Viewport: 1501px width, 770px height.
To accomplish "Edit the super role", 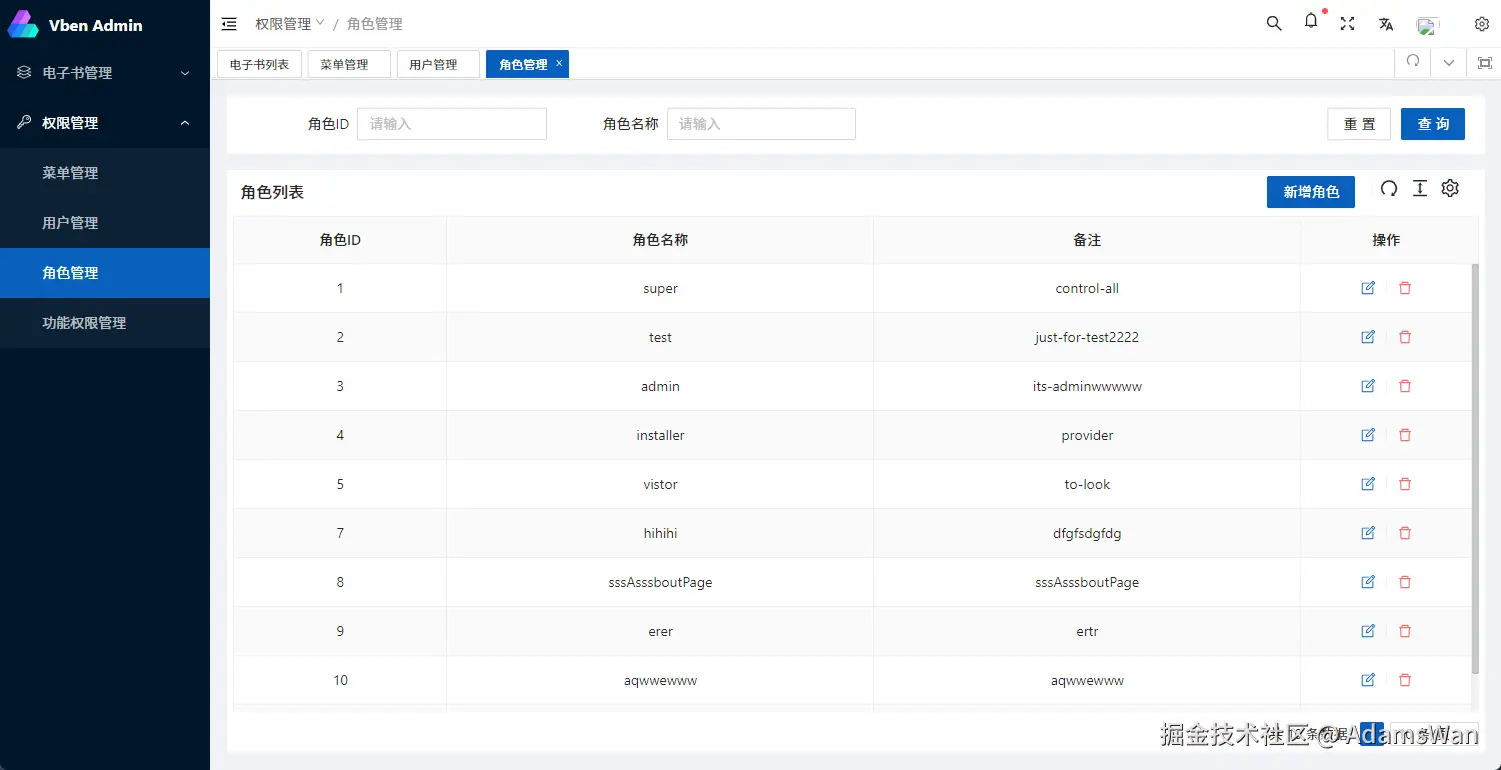I will pyautogui.click(x=1368, y=288).
